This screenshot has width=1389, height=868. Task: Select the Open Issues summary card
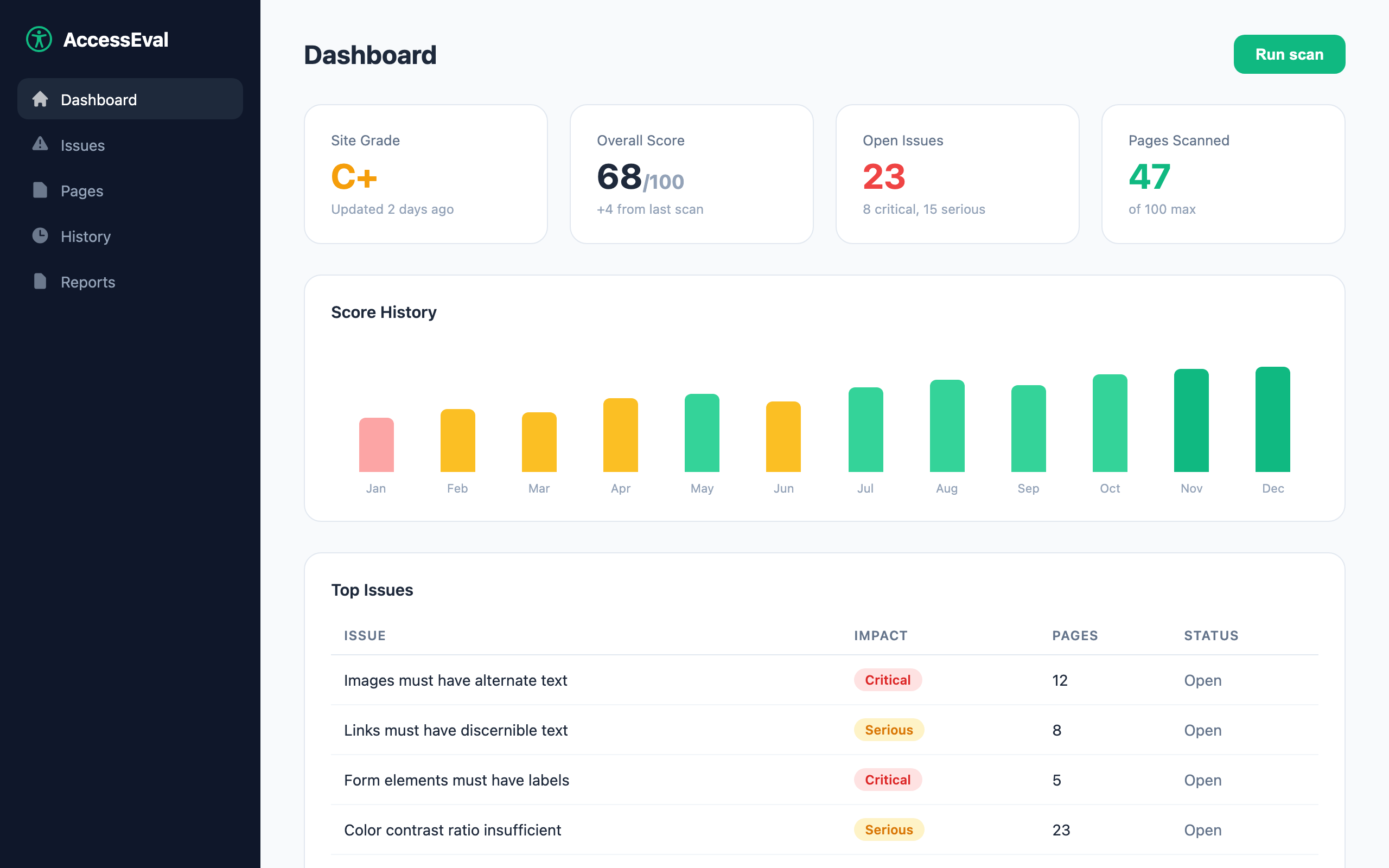pyautogui.click(x=957, y=174)
